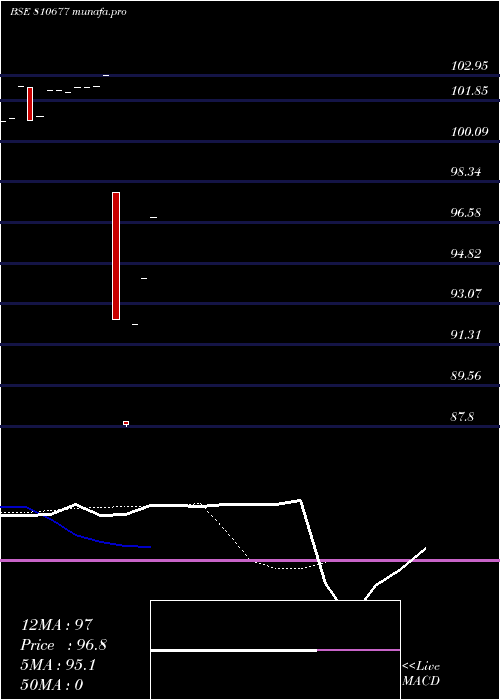Screen dimensions: 500x700
Task: Click the small red candle near 87.8
Action: pos(126,423)
